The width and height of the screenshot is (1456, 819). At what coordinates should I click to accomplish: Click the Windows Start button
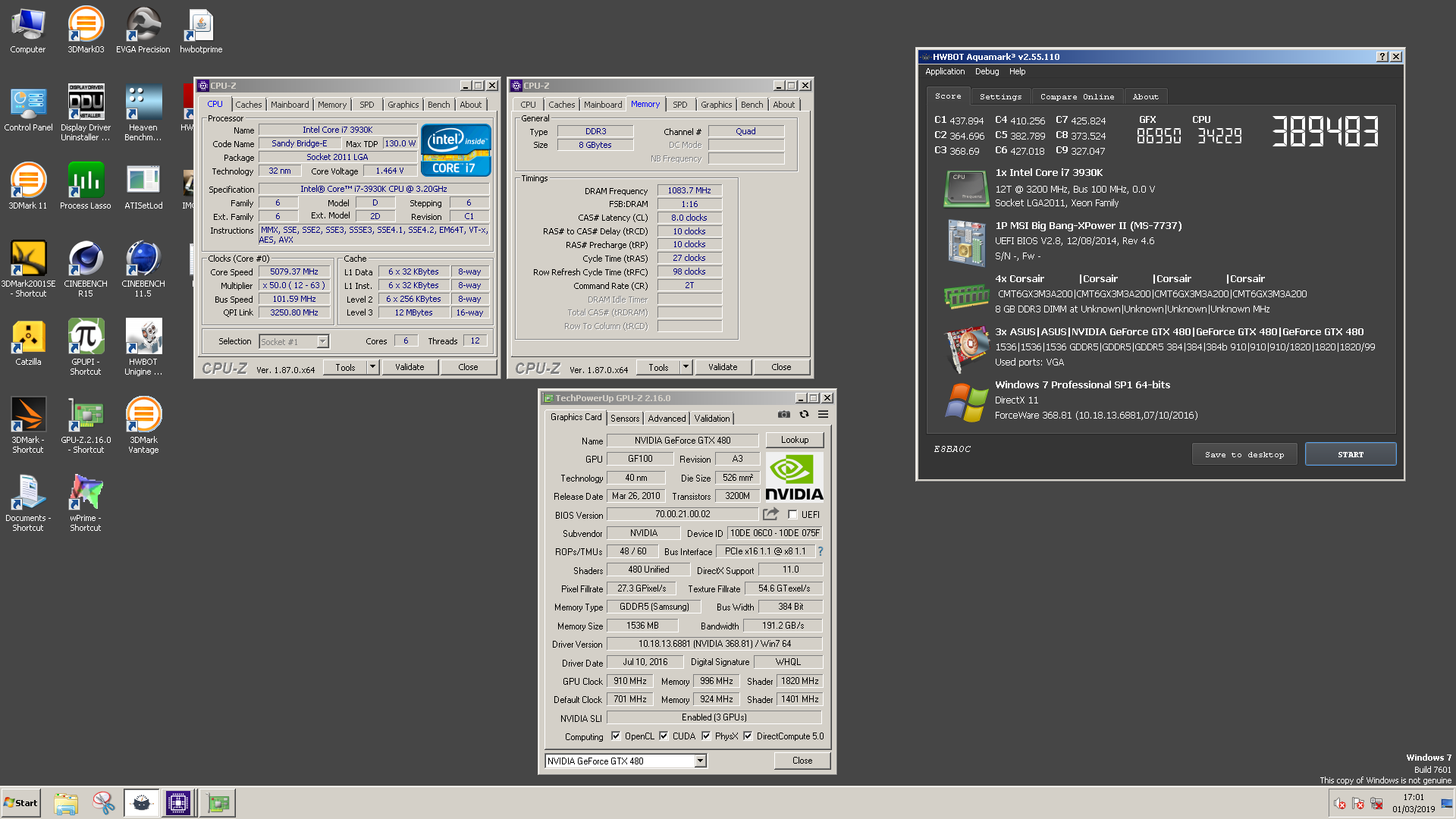[20, 803]
